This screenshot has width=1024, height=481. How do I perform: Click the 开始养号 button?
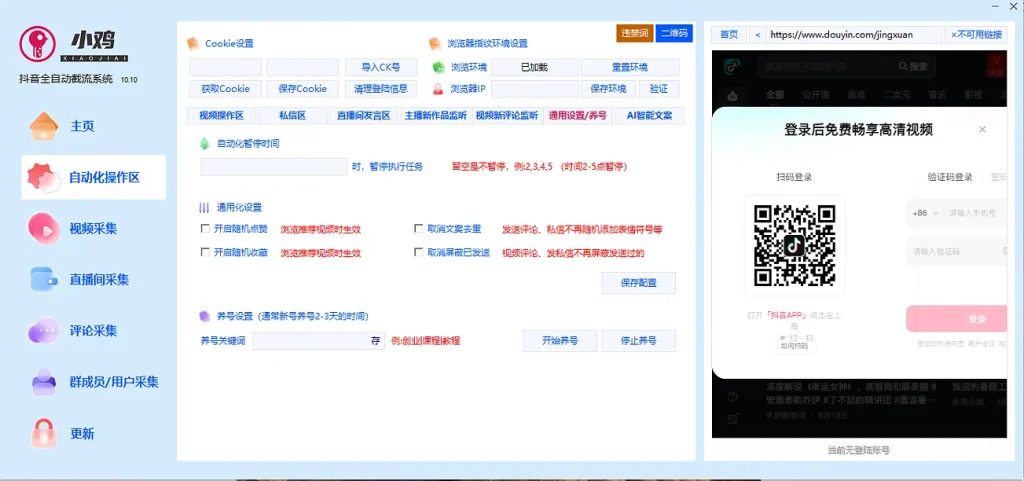[x=560, y=341]
